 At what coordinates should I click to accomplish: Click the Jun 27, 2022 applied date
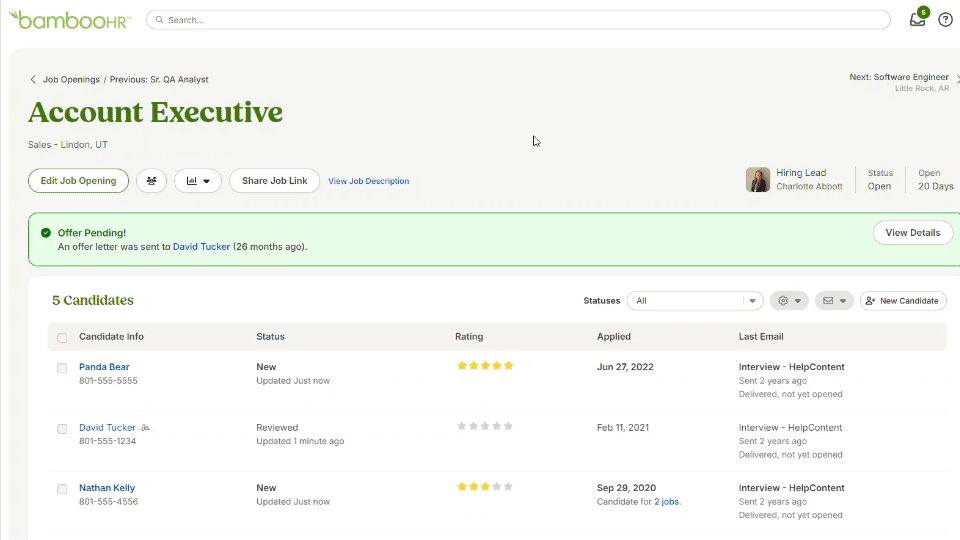pyautogui.click(x=625, y=367)
